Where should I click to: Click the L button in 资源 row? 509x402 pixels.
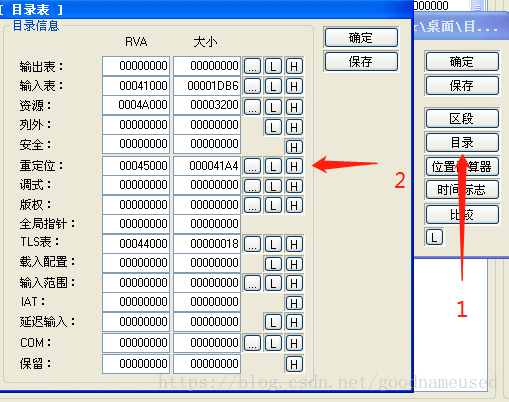273,107
